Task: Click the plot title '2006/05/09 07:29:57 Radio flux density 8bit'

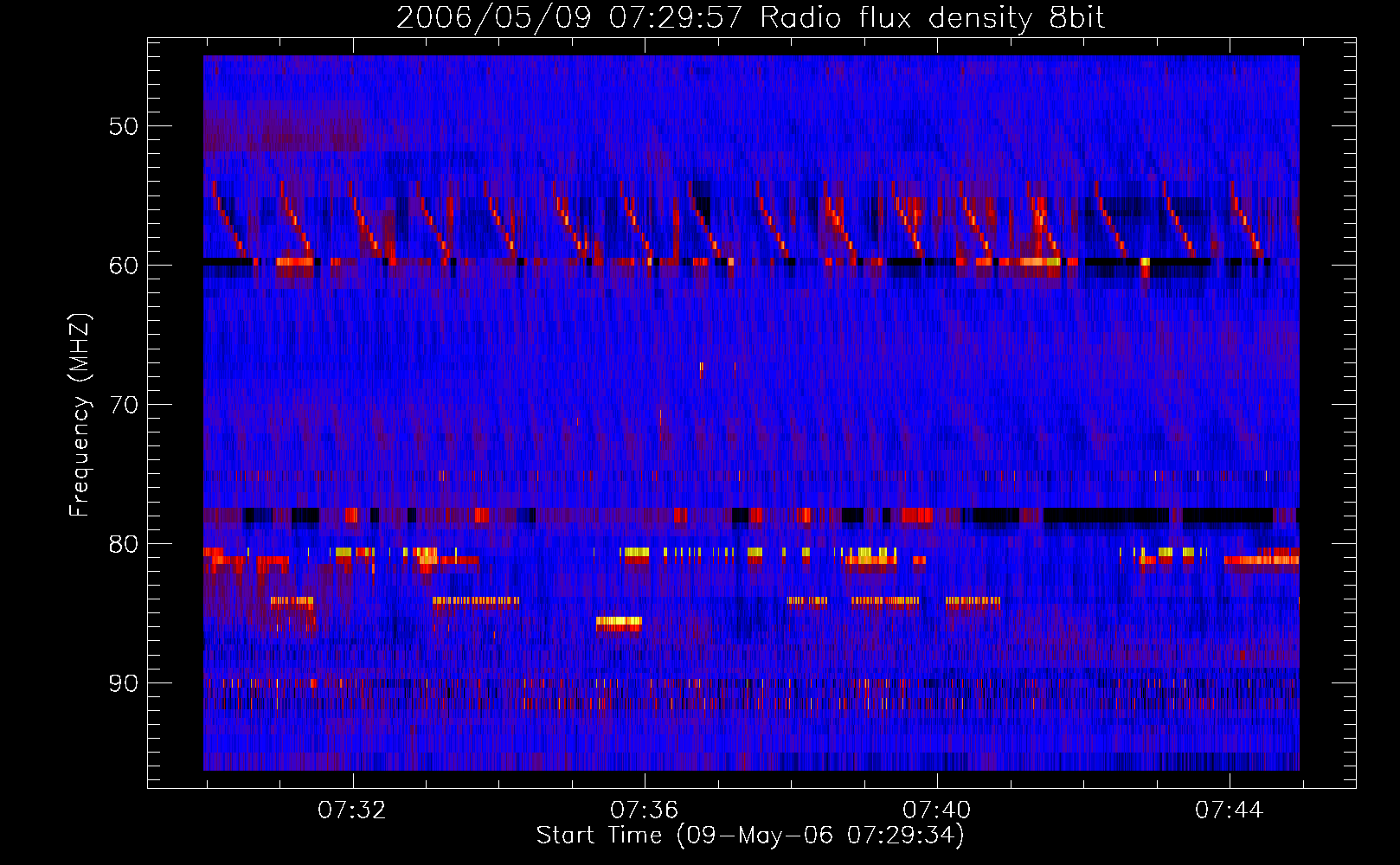Action: tap(750, 18)
